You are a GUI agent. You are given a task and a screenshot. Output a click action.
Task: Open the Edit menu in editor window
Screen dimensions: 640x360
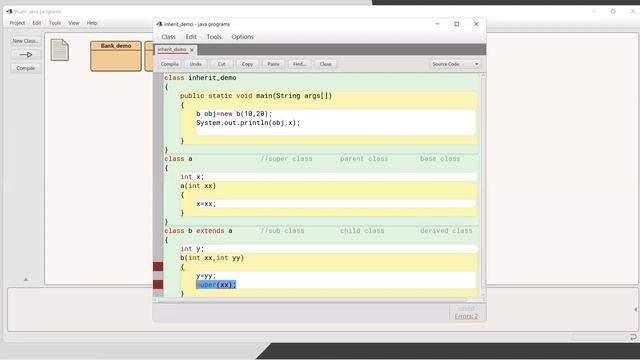(x=191, y=37)
